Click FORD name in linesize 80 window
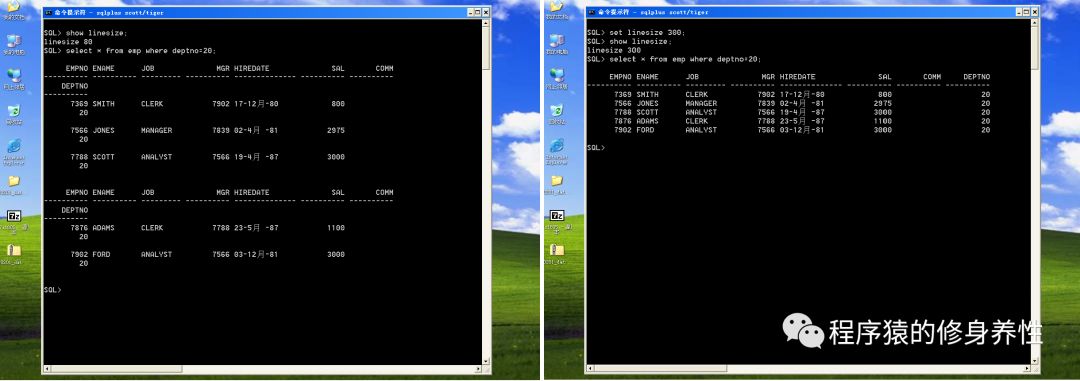Image resolution: width=1080 pixels, height=381 pixels. point(101,254)
